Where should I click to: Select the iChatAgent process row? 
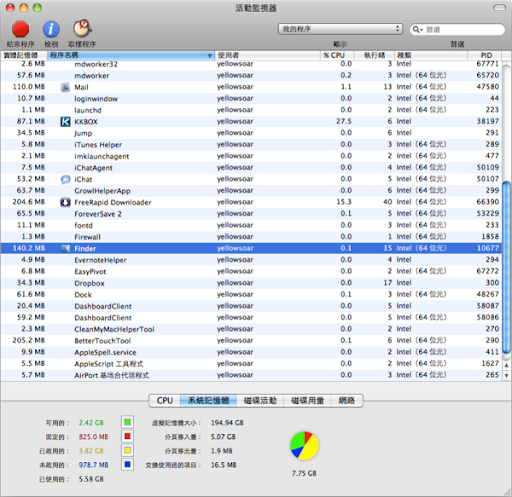click(x=251, y=168)
